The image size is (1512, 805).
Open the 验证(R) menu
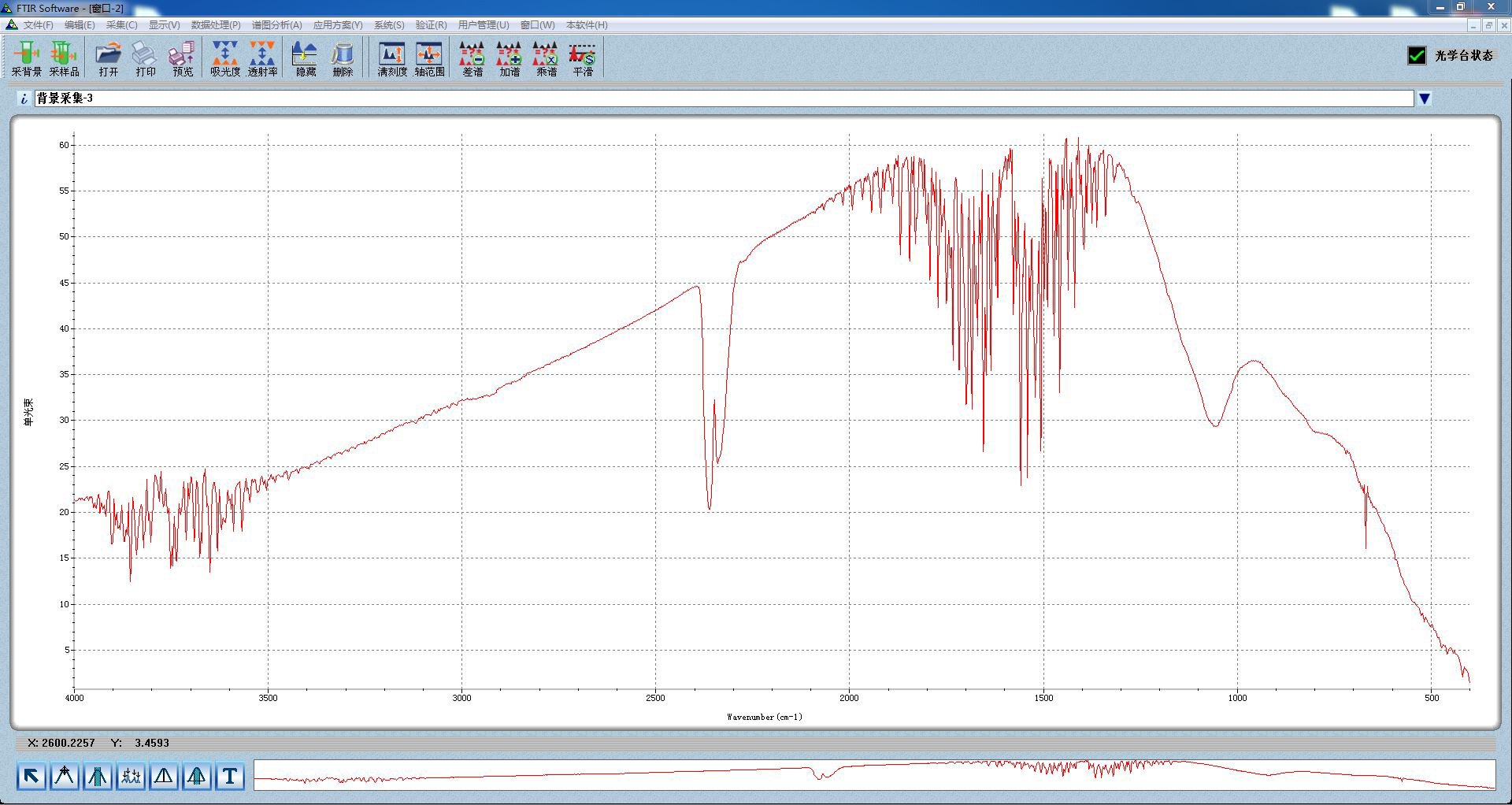tap(431, 25)
